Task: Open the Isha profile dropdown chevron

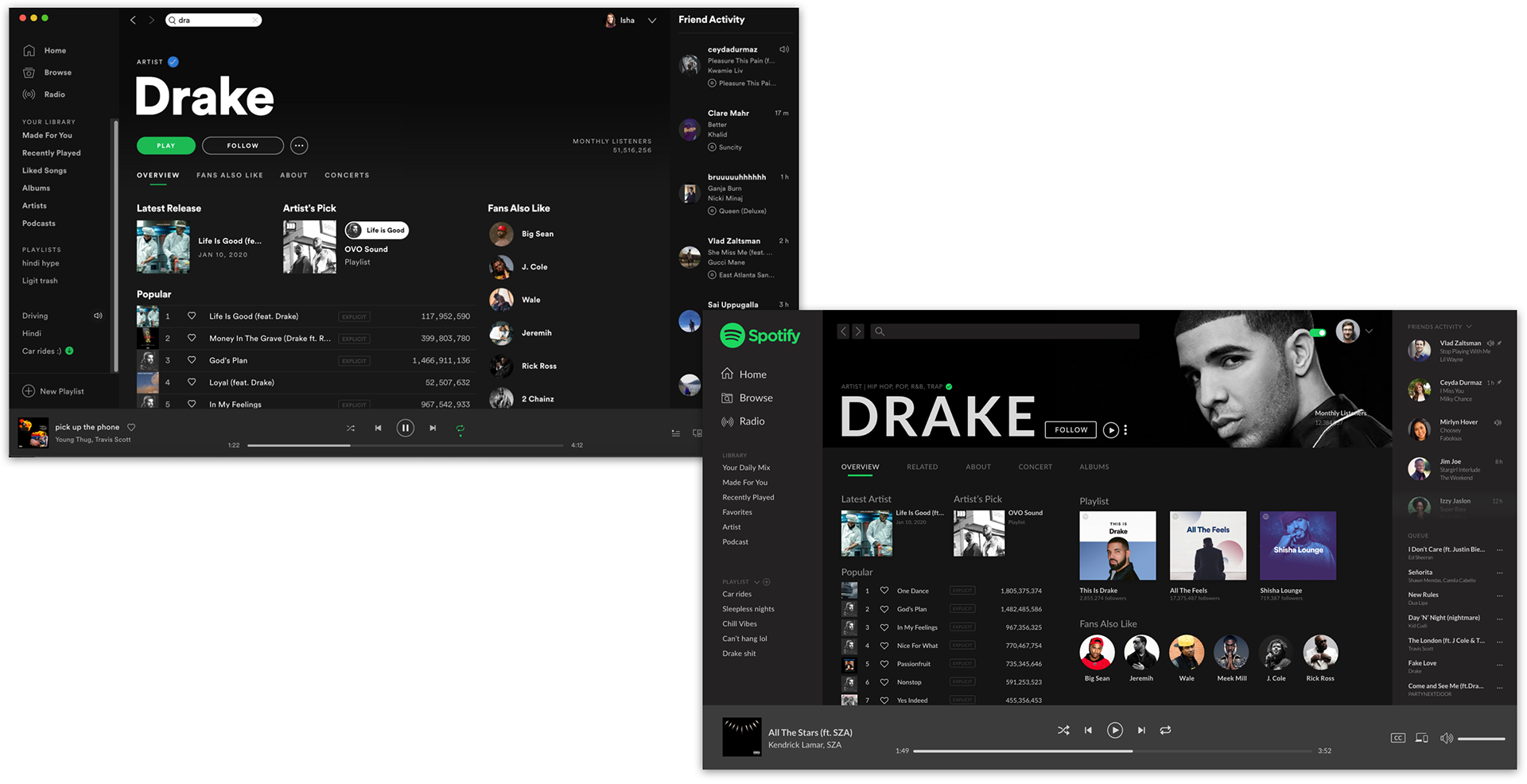Action: tap(652, 21)
